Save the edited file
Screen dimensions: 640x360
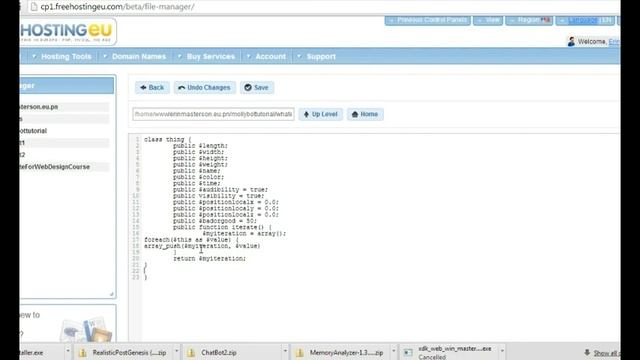pos(257,87)
